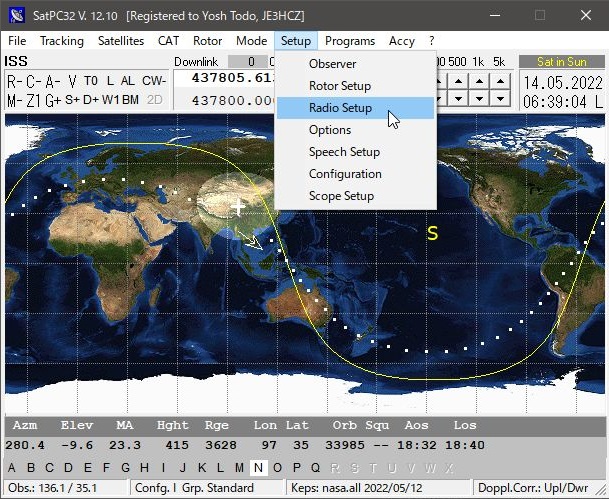Click the S+ button in the control row
The height and width of the screenshot is (499, 609).
74,100
